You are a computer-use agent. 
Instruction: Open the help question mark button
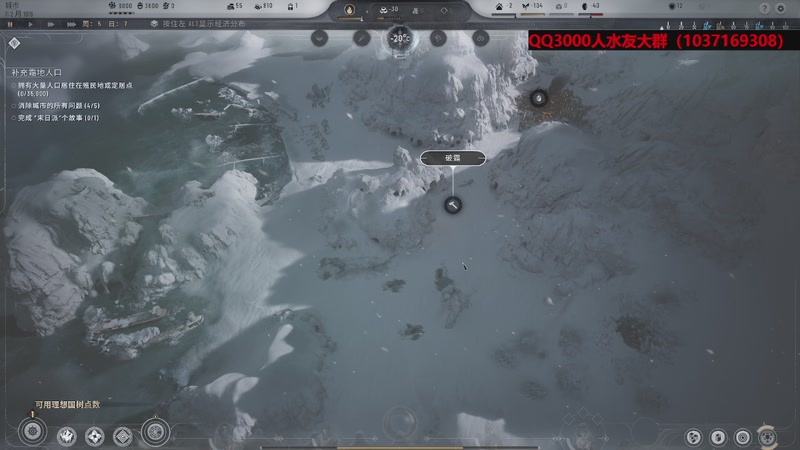tap(764, 8)
